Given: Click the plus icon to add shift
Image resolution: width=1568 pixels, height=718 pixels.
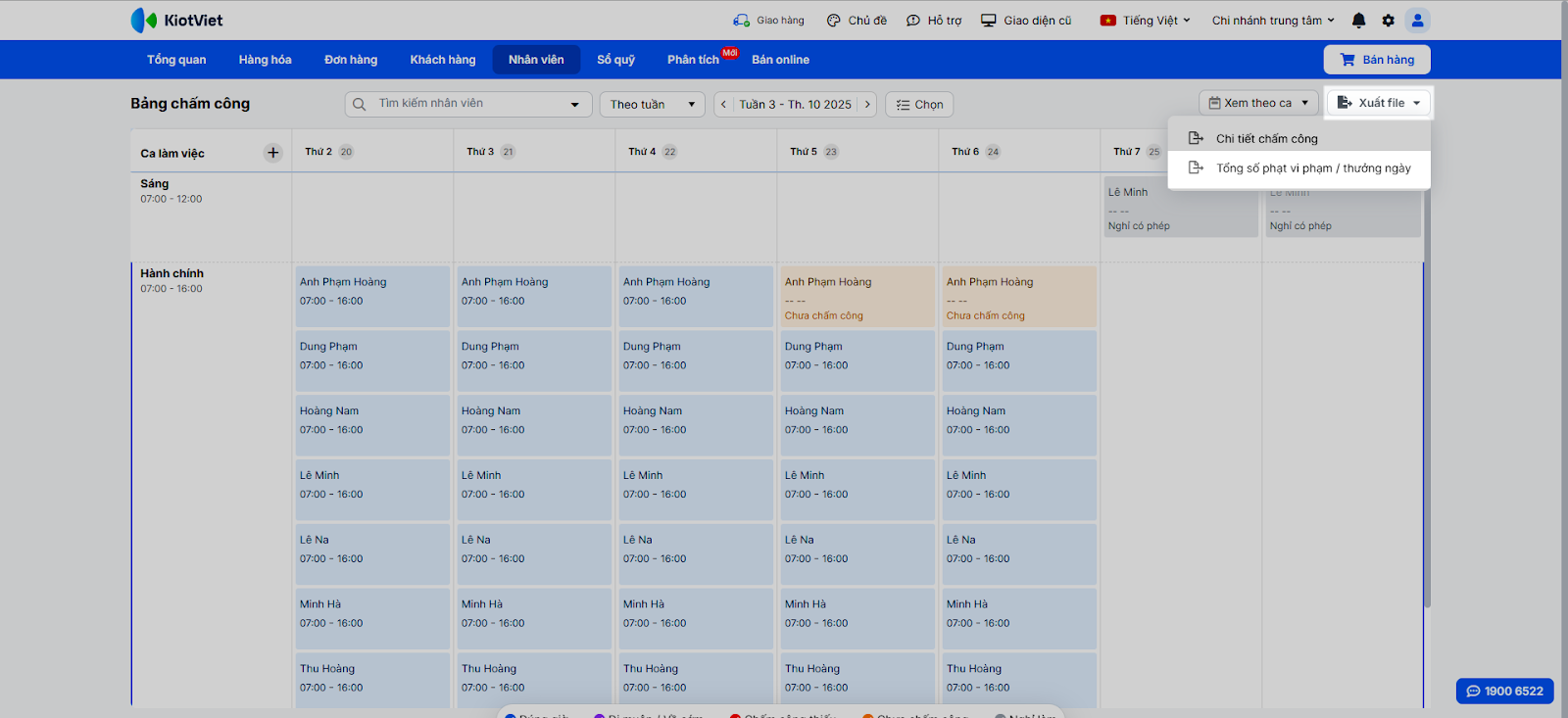Looking at the screenshot, I should [273, 153].
